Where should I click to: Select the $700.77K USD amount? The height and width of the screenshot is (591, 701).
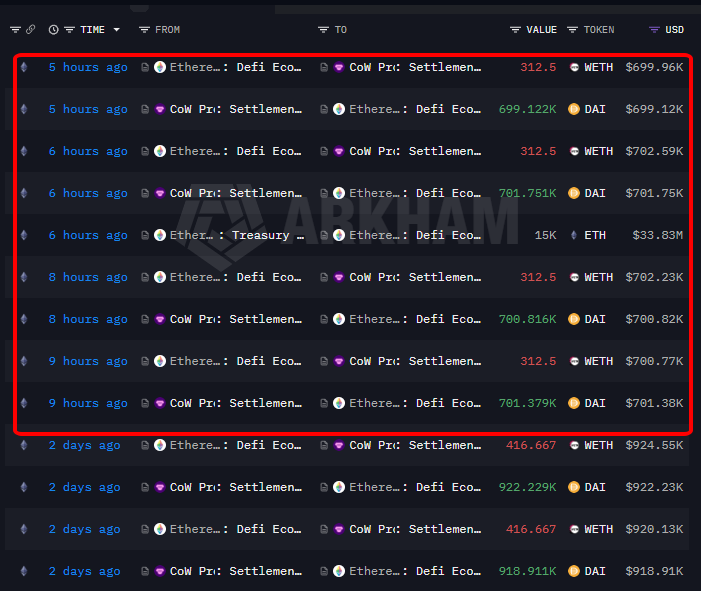tap(655, 361)
